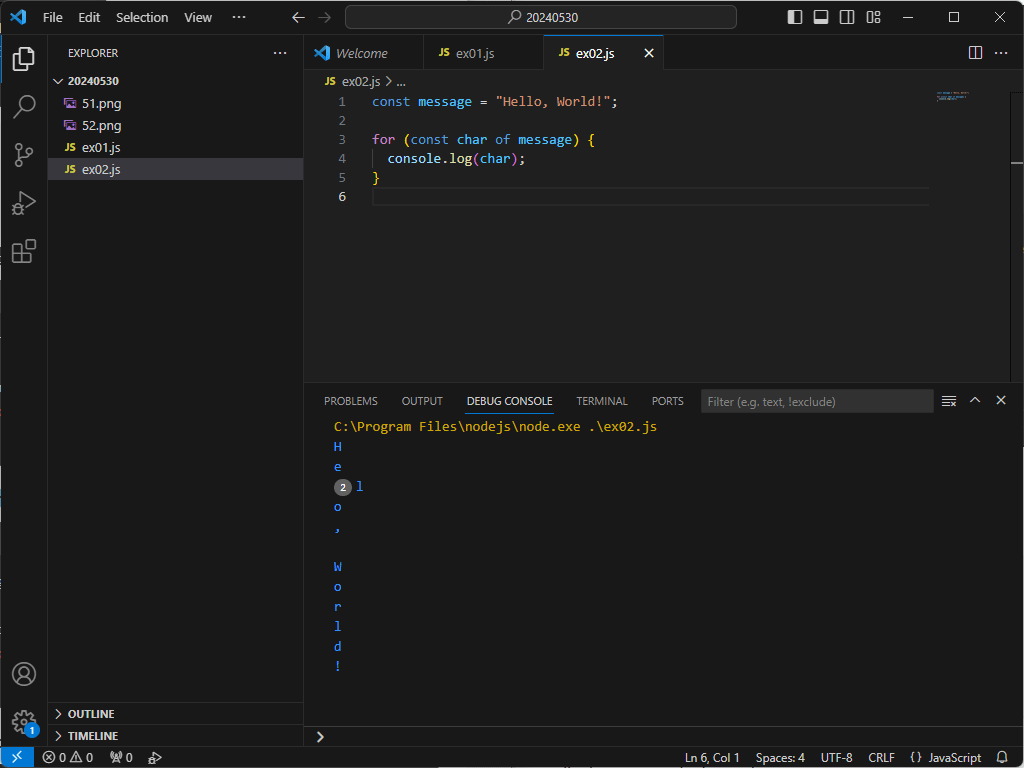Click line number 3 in the gutter
1024x768 pixels.
pyautogui.click(x=342, y=140)
